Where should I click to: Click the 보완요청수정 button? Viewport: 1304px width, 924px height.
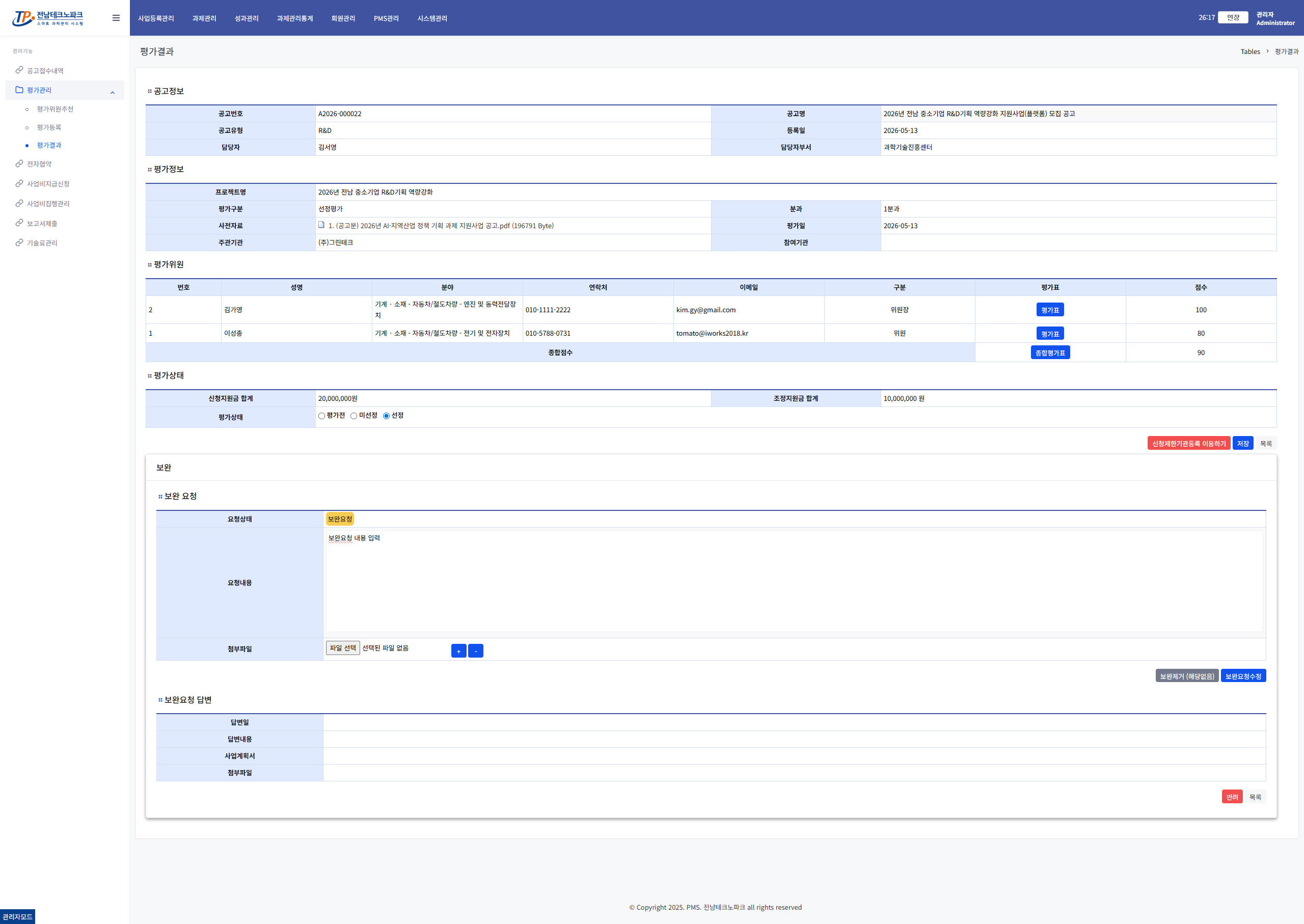[1243, 676]
